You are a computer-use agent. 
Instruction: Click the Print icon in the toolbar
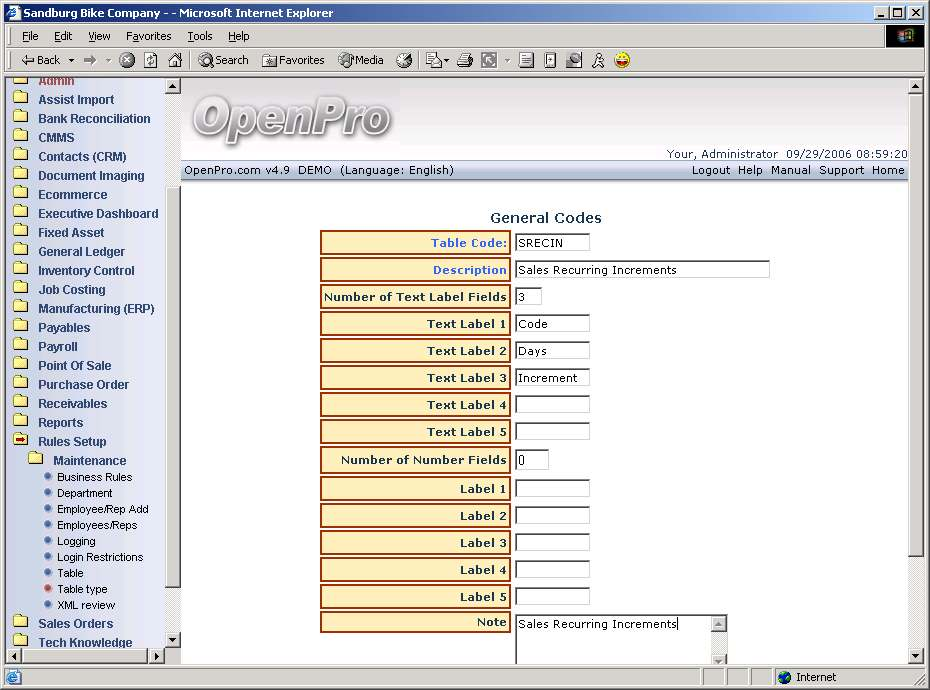(465, 60)
